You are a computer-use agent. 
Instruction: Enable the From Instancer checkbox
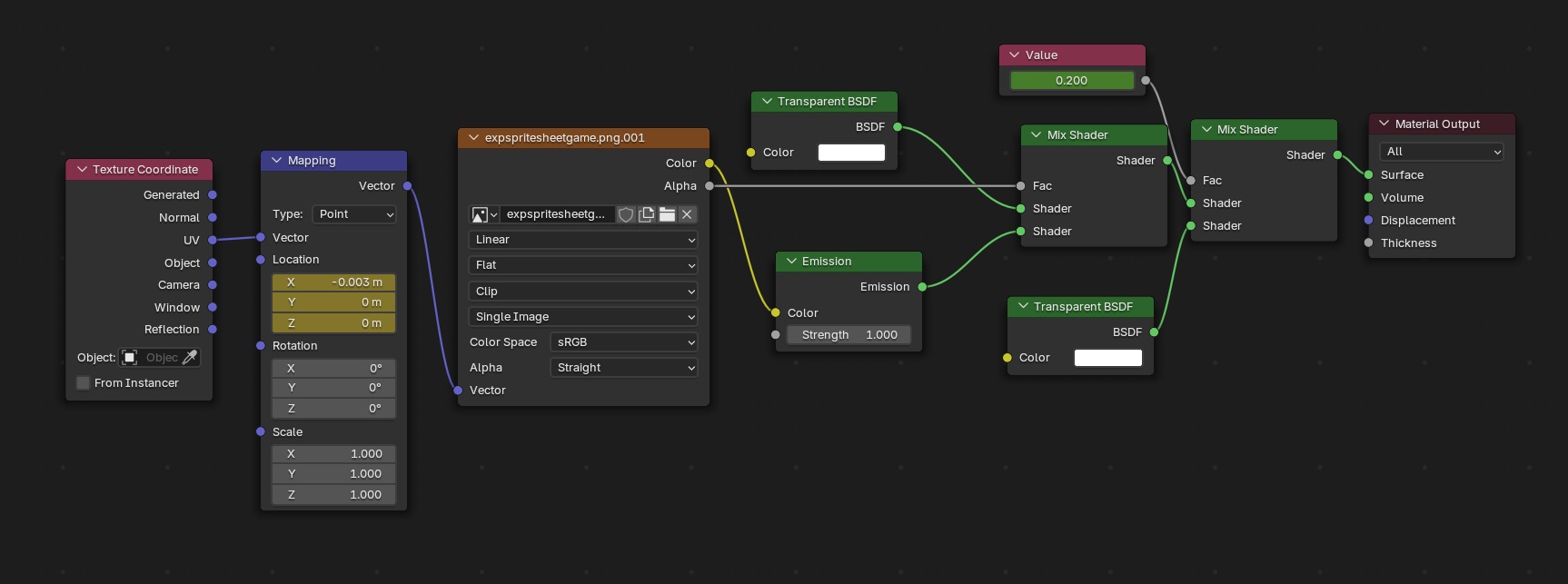click(84, 383)
